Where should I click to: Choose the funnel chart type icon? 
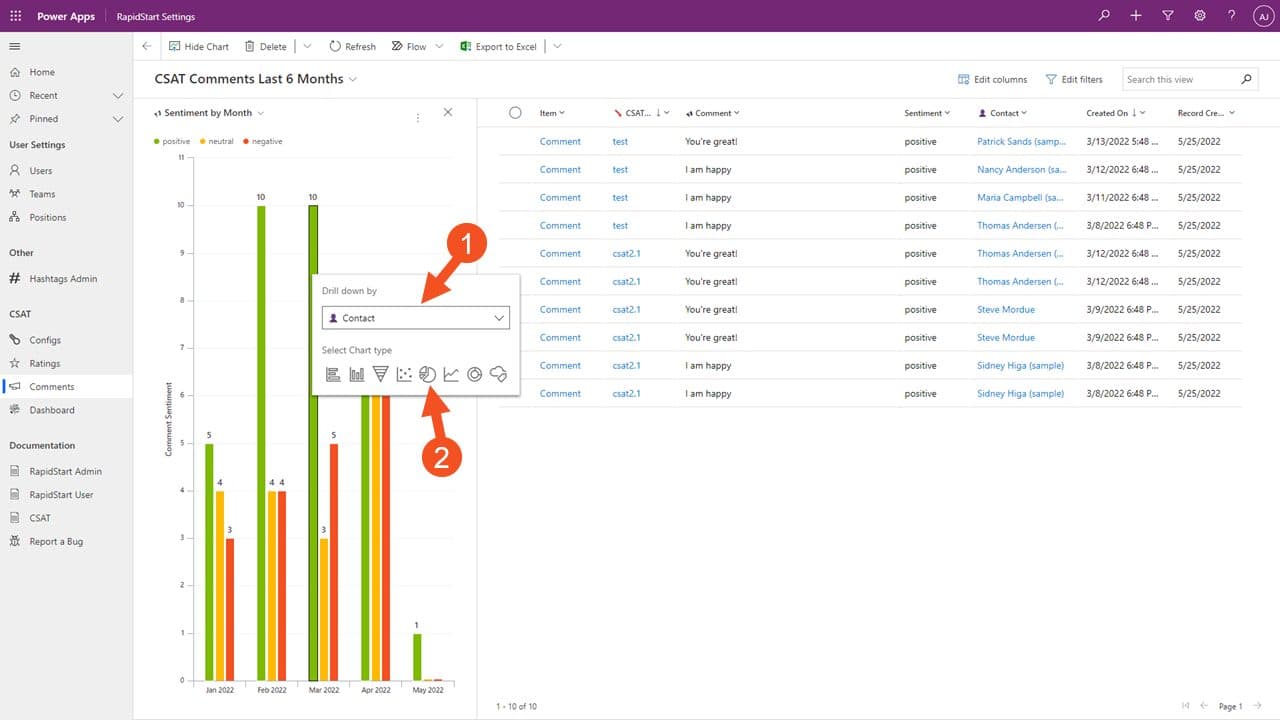click(x=380, y=374)
